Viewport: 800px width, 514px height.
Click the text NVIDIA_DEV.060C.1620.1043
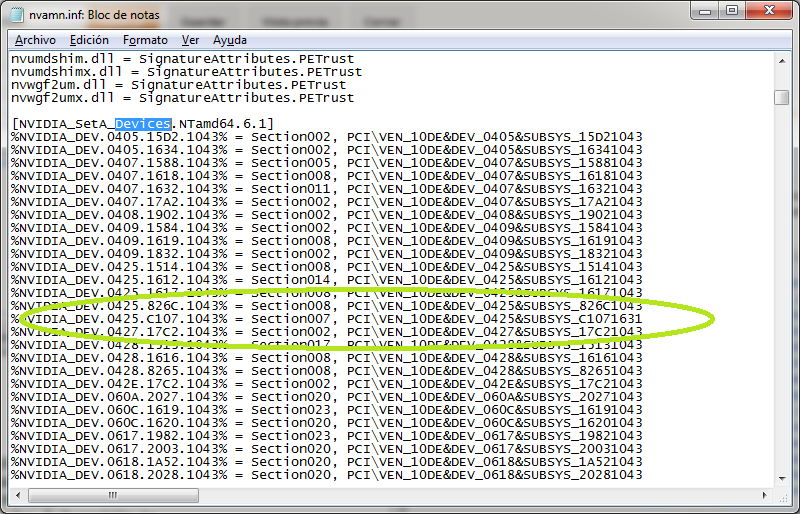click(119, 423)
